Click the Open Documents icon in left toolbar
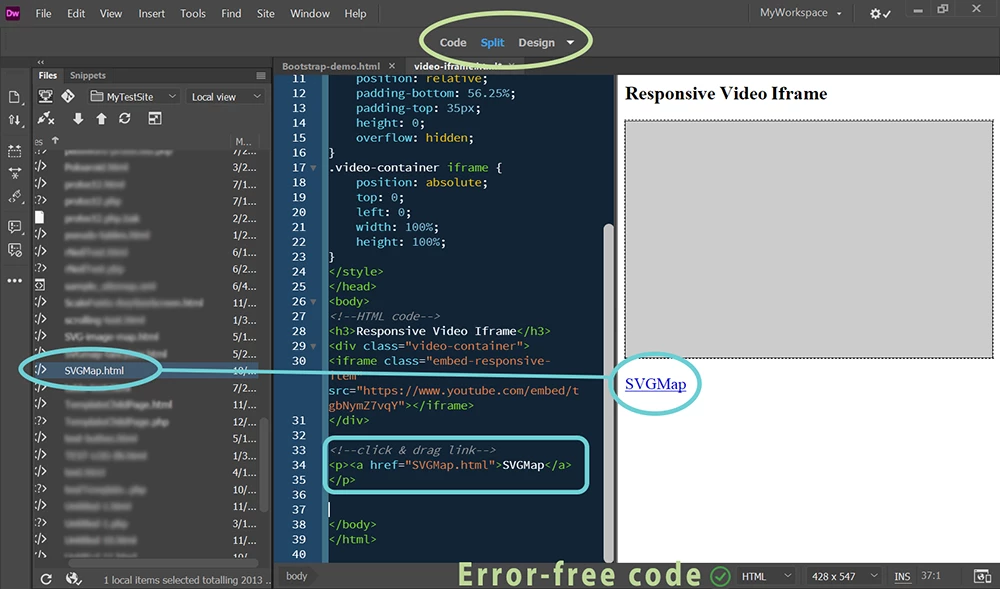 click(14, 97)
